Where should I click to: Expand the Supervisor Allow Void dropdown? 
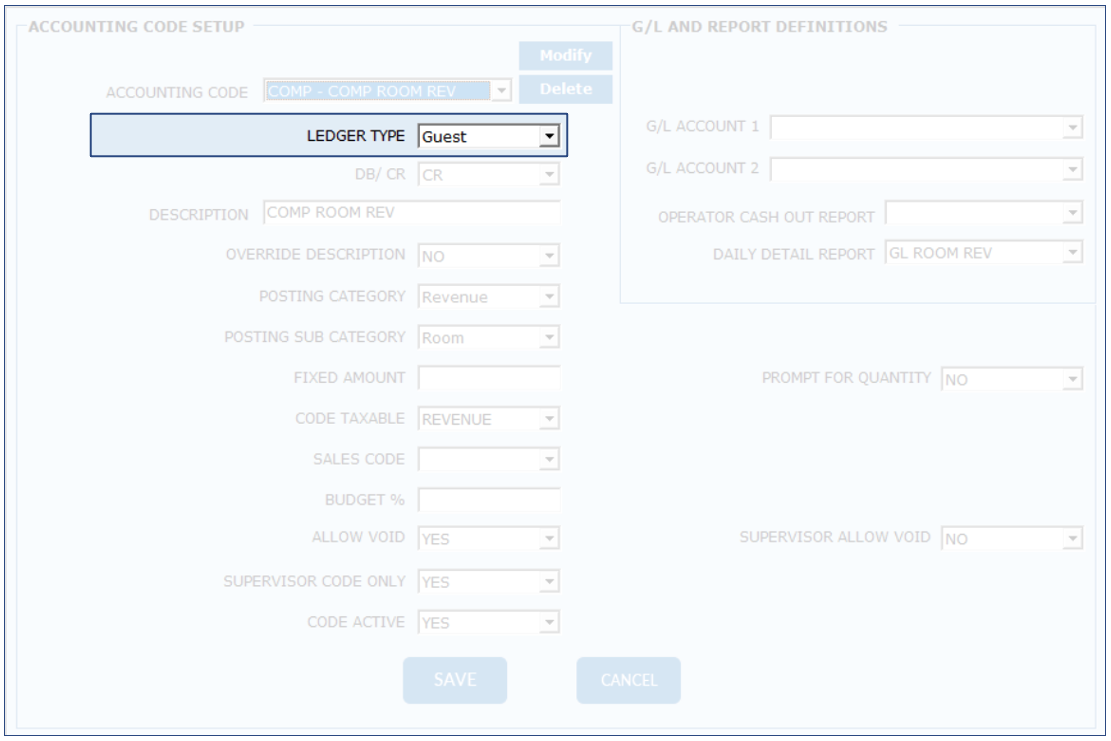[x=1072, y=539]
